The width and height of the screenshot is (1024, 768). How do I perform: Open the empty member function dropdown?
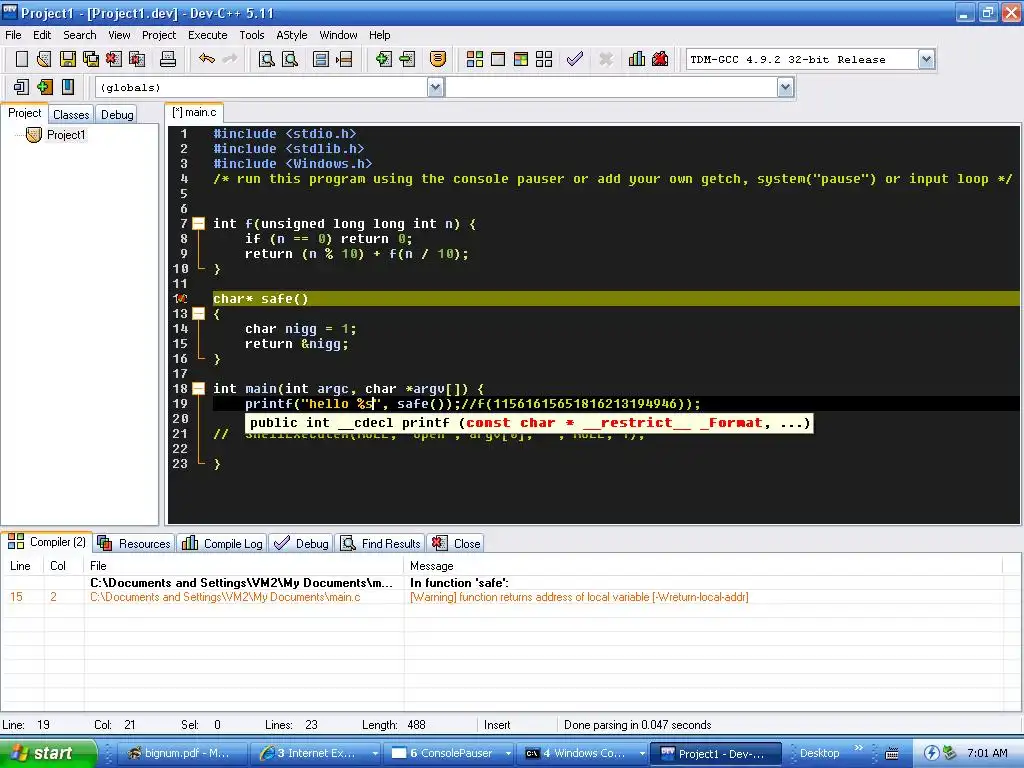coord(786,87)
